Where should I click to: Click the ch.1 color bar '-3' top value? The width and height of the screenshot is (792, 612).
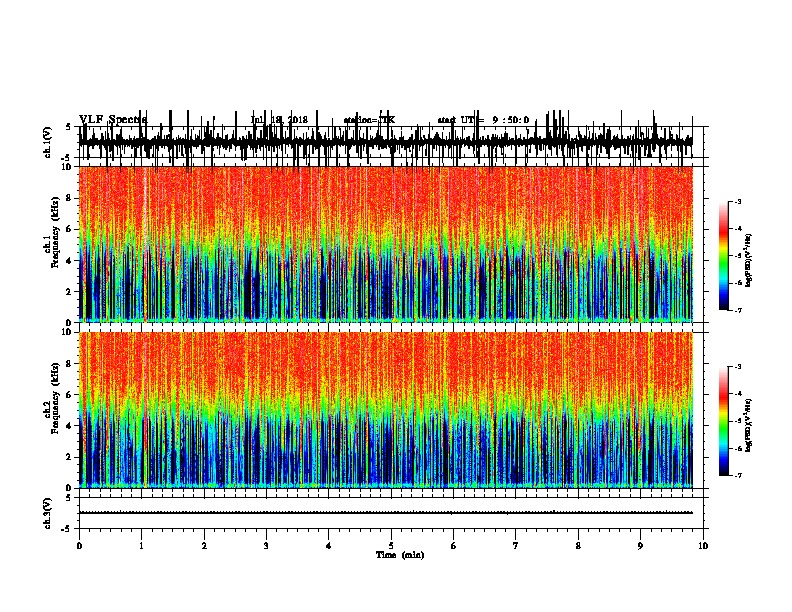[x=737, y=202]
